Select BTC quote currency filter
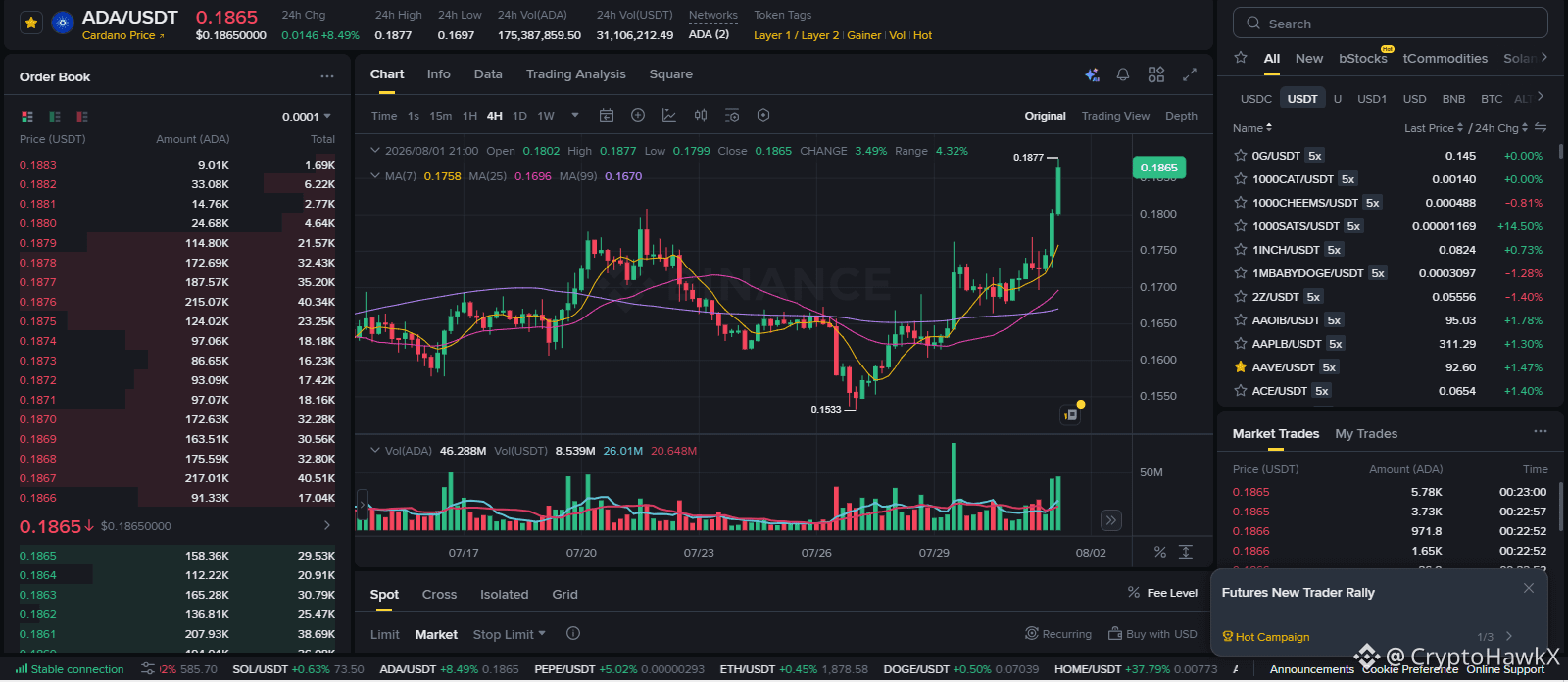 1492,99
